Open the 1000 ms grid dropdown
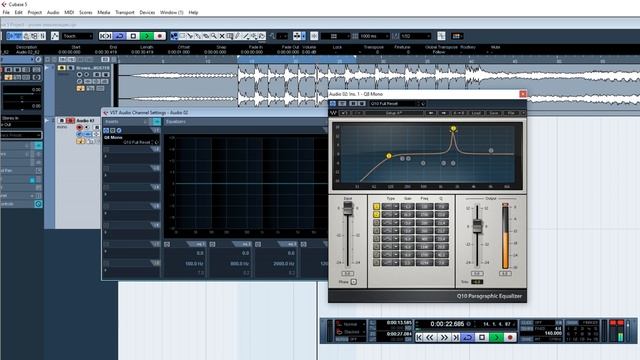This screenshot has height=360, width=640. tap(374, 36)
